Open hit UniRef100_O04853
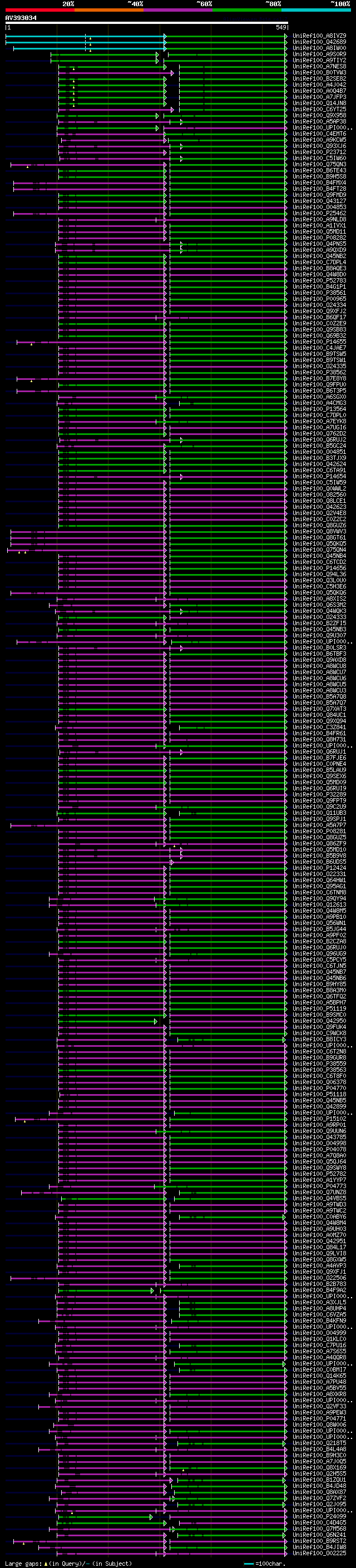 click(x=319, y=207)
